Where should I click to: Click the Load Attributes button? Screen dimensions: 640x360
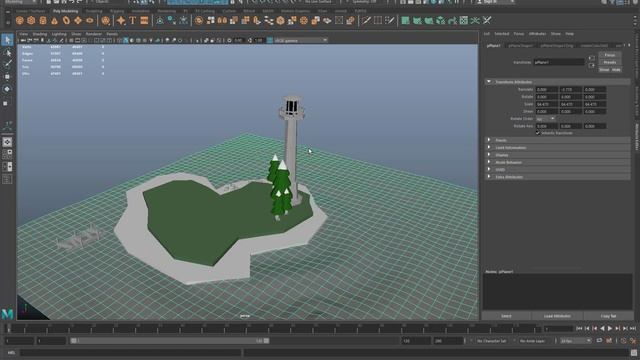557,316
